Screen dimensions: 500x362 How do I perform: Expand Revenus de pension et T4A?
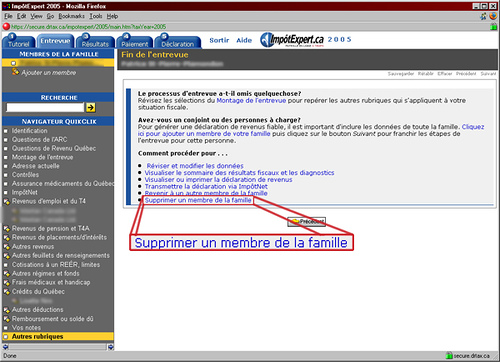(x=6, y=228)
